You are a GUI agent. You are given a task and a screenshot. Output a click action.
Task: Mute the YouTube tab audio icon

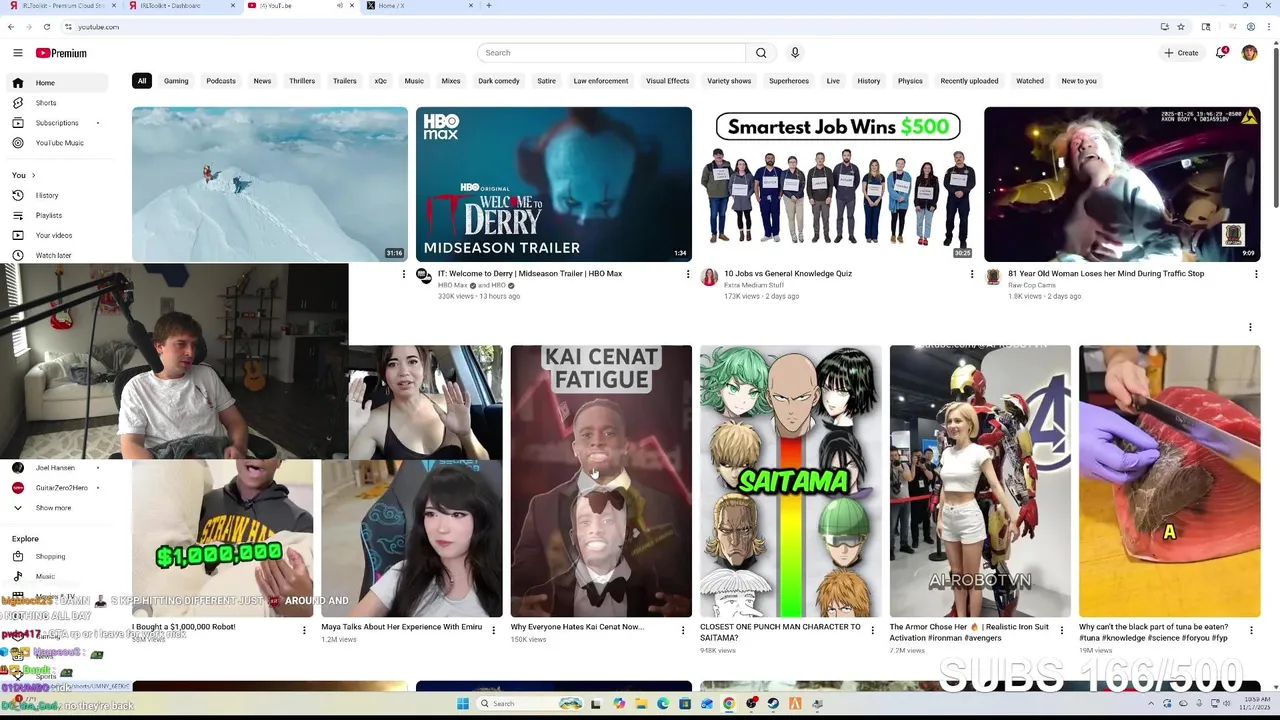(x=339, y=6)
